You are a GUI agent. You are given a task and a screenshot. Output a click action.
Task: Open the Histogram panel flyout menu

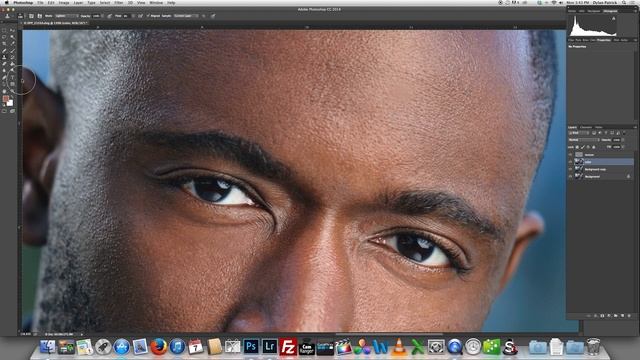click(636, 11)
